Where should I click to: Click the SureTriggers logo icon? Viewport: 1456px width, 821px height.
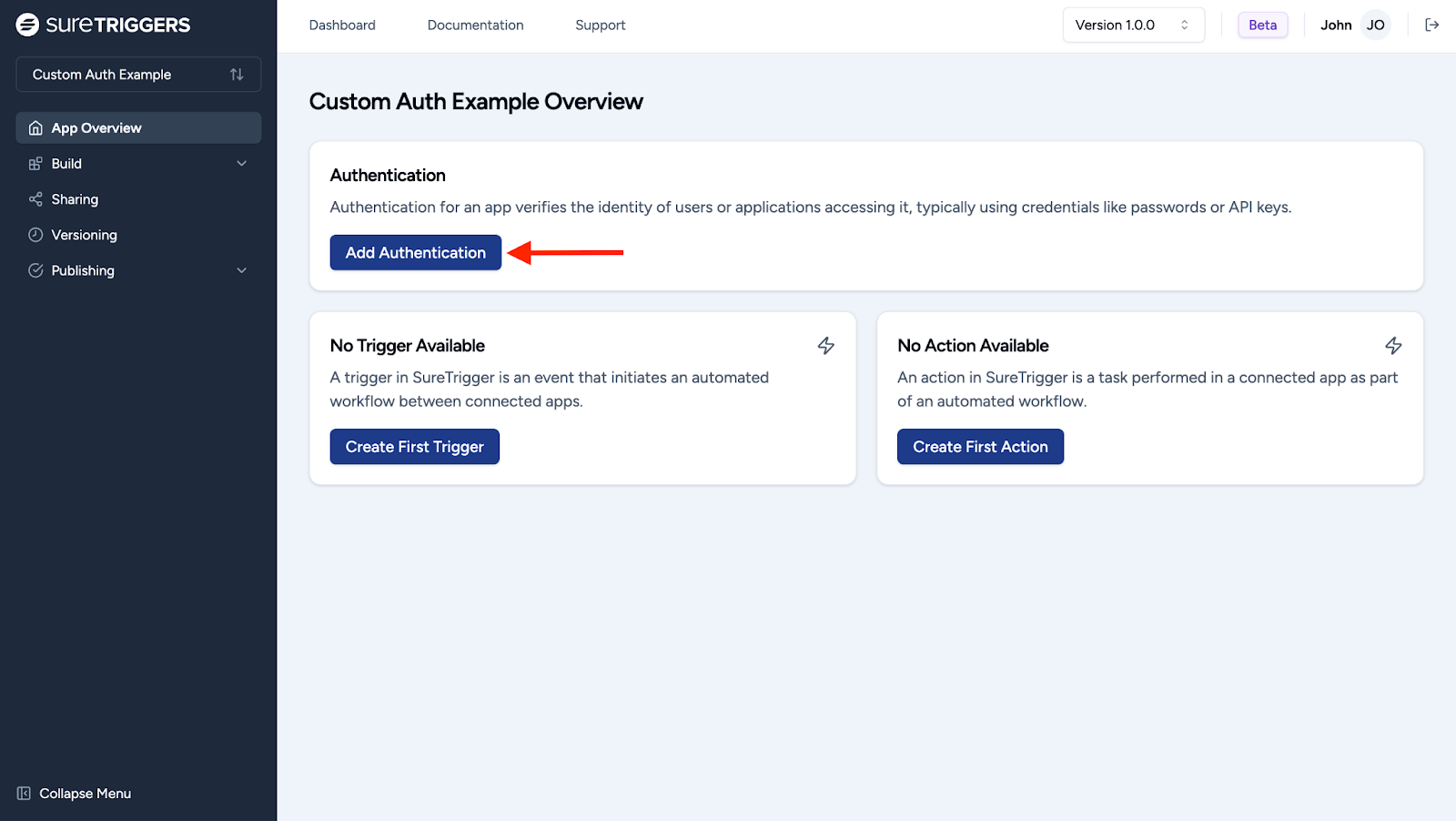27,25
